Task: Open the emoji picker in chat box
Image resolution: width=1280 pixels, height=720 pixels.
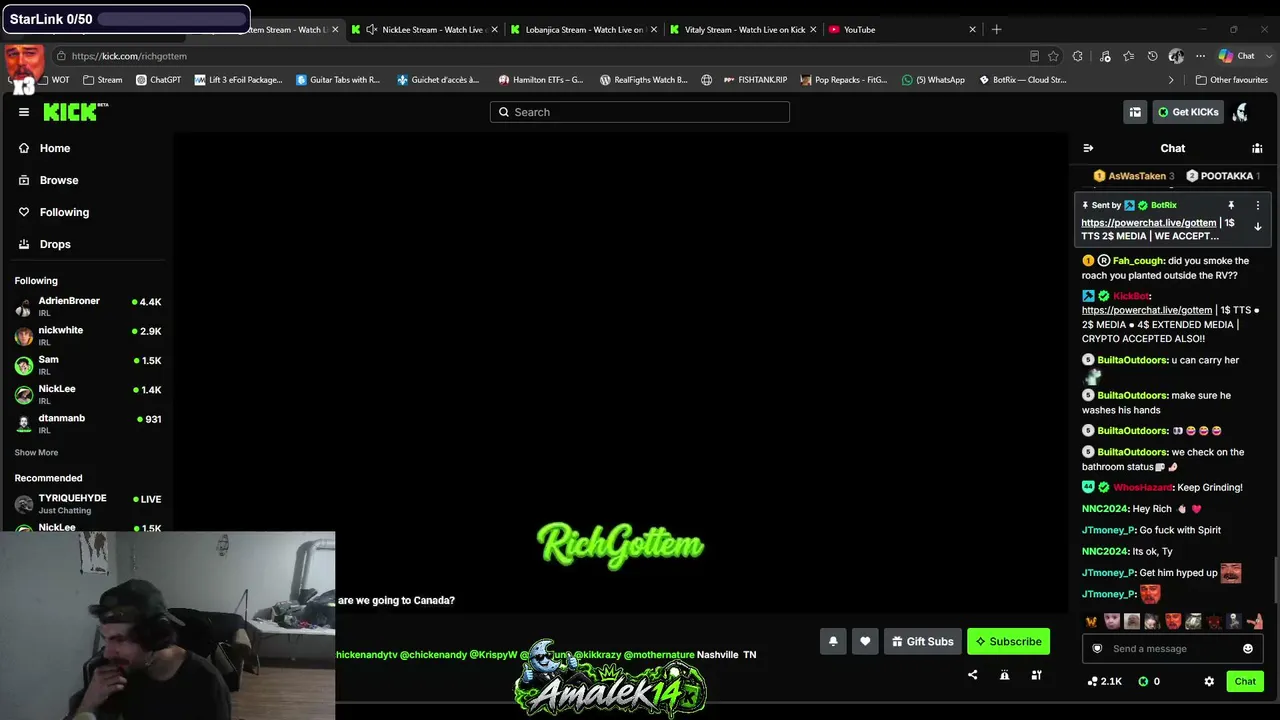Action: click(x=1248, y=649)
